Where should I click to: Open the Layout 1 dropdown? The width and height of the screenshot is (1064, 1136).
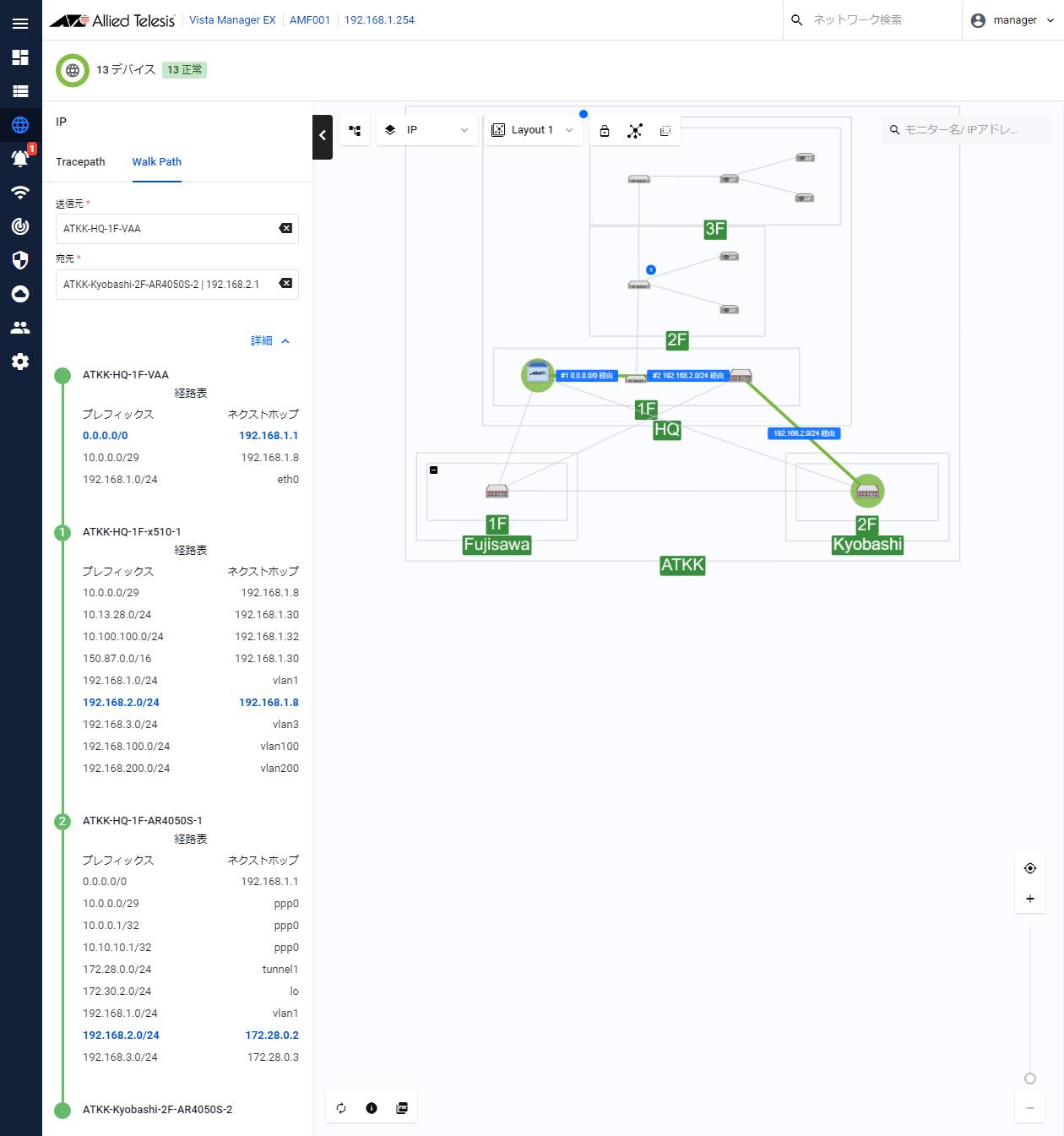click(x=533, y=130)
